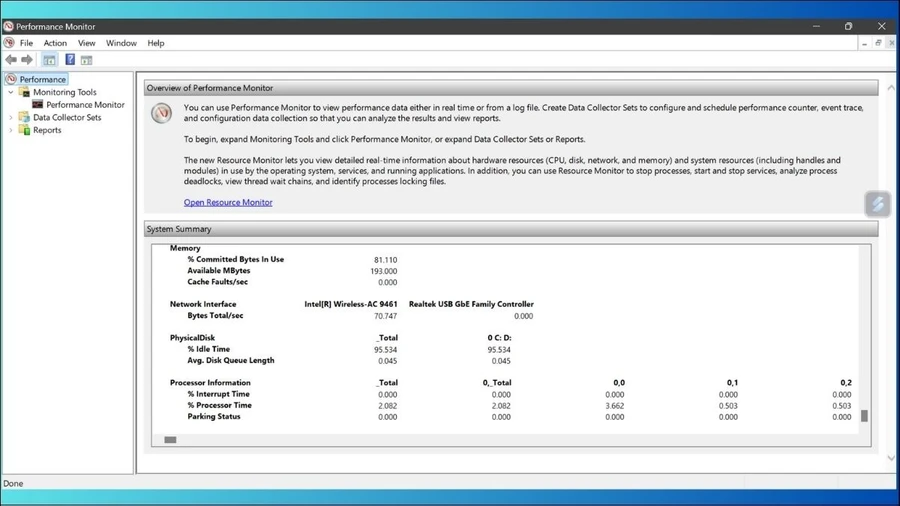The image size is (900, 506).
Task: Click the Open Resource Monitor link
Action: [x=228, y=203]
